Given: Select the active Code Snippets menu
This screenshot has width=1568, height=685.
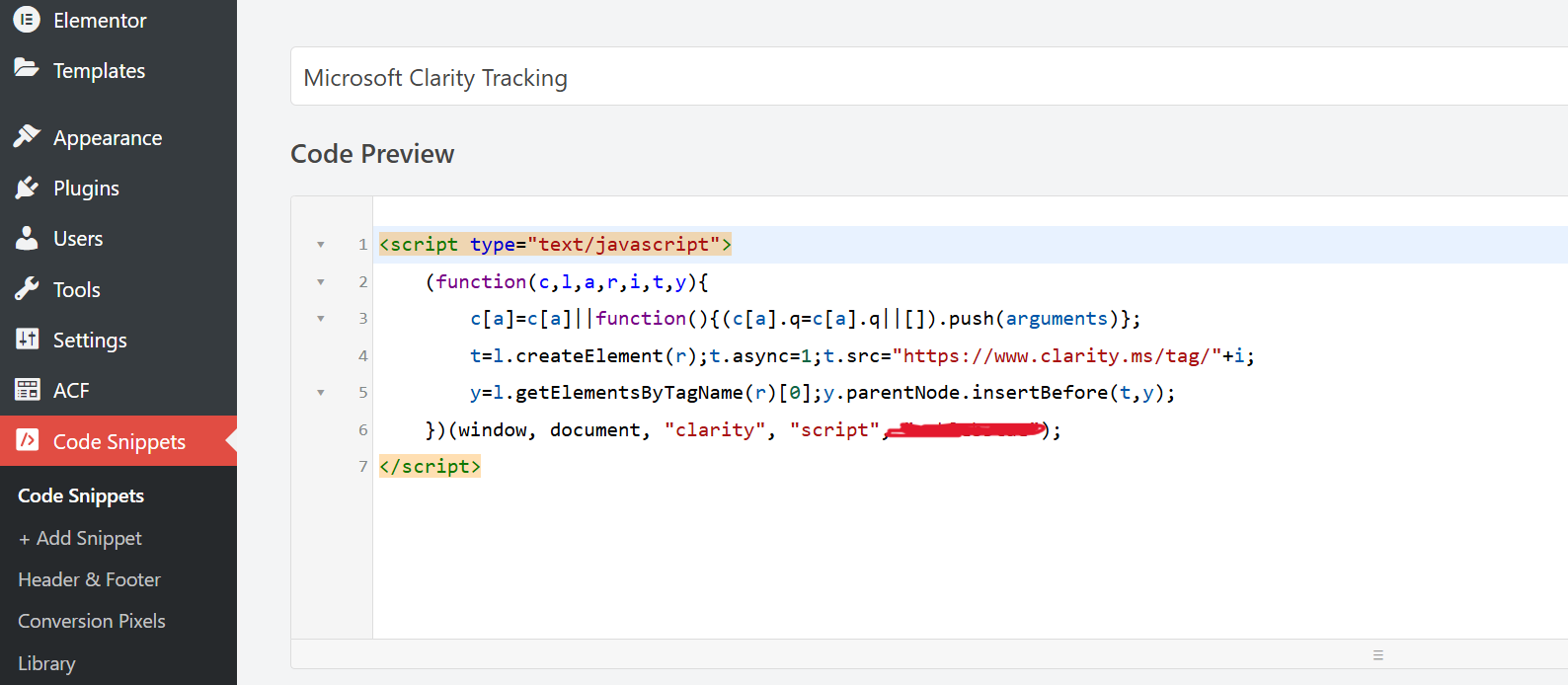Looking at the screenshot, I should pyautogui.click(x=118, y=441).
